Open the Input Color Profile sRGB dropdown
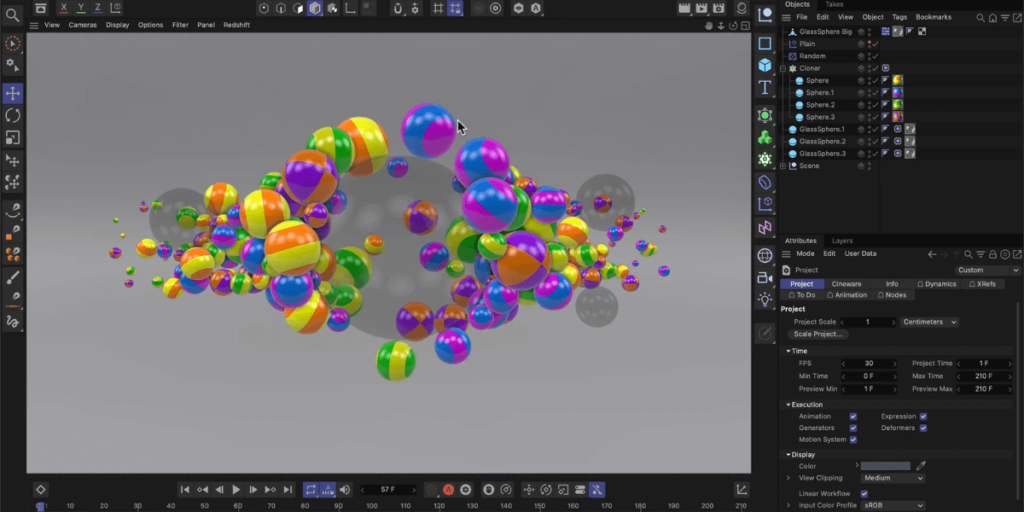 [892, 505]
